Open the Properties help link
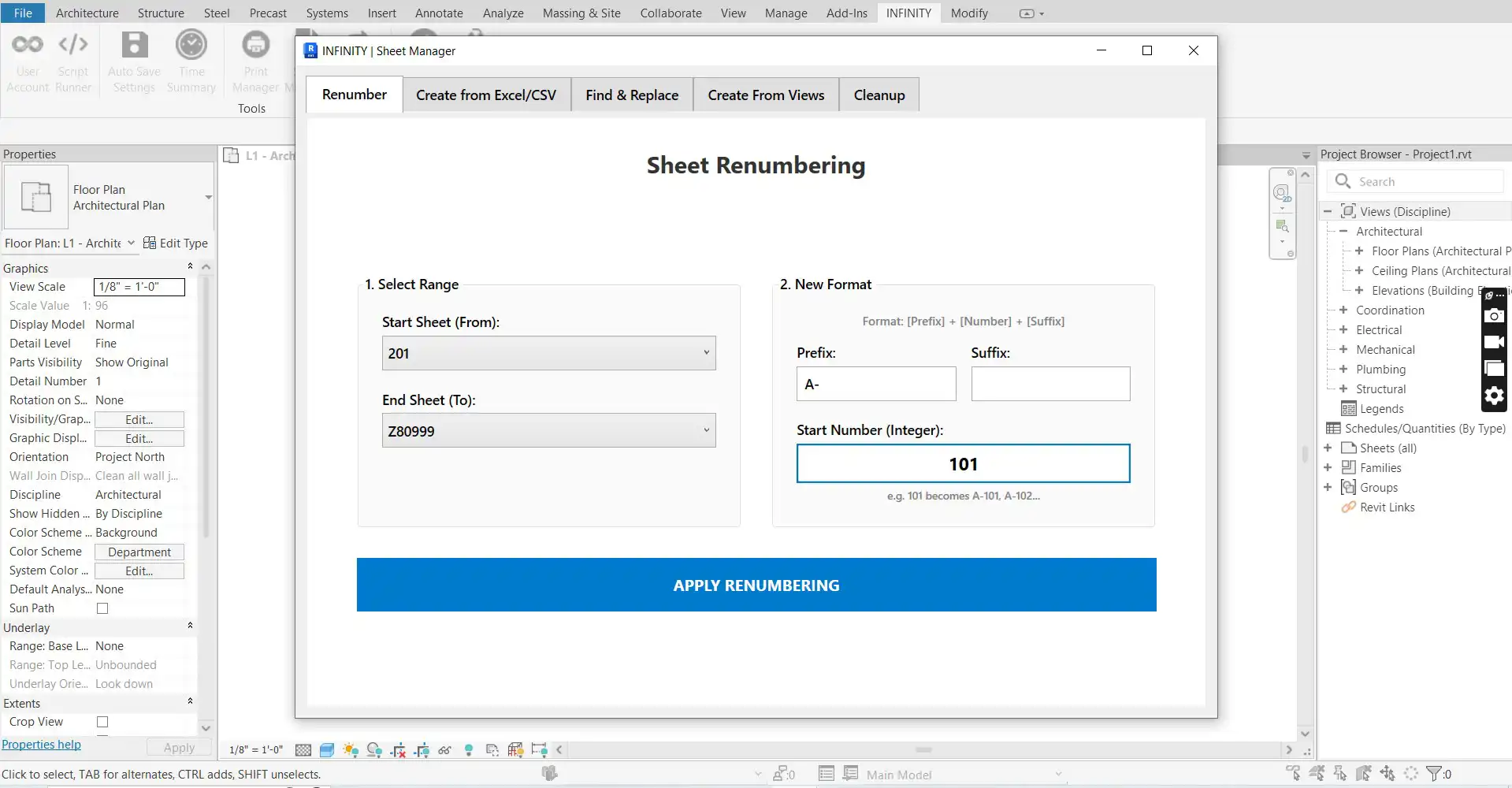This screenshot has height=788, width=1512. (x=41, y=745)
